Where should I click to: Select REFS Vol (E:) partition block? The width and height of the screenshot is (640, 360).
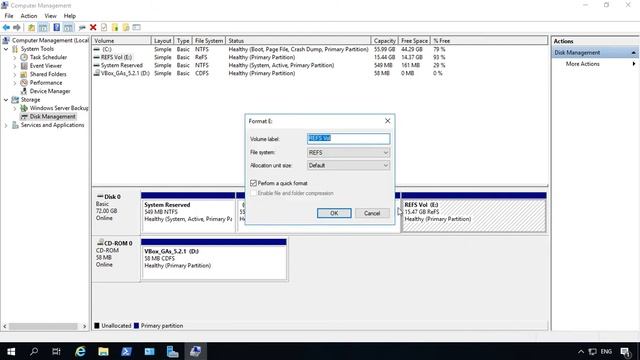pyautogui.click(x=474, y=212)
